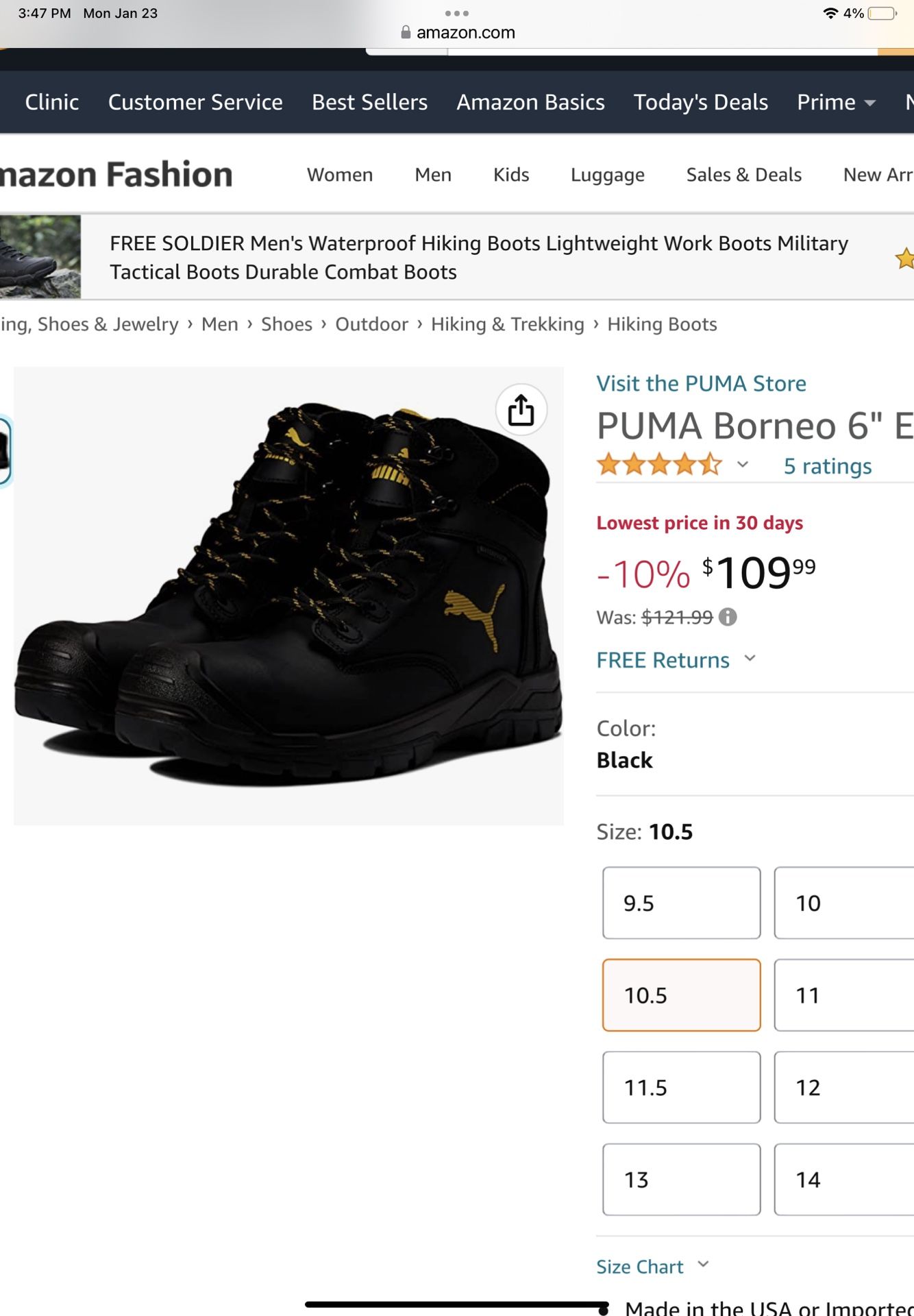Click the battery indicator icon
The image size is (914, 1316).
[881, 12]
